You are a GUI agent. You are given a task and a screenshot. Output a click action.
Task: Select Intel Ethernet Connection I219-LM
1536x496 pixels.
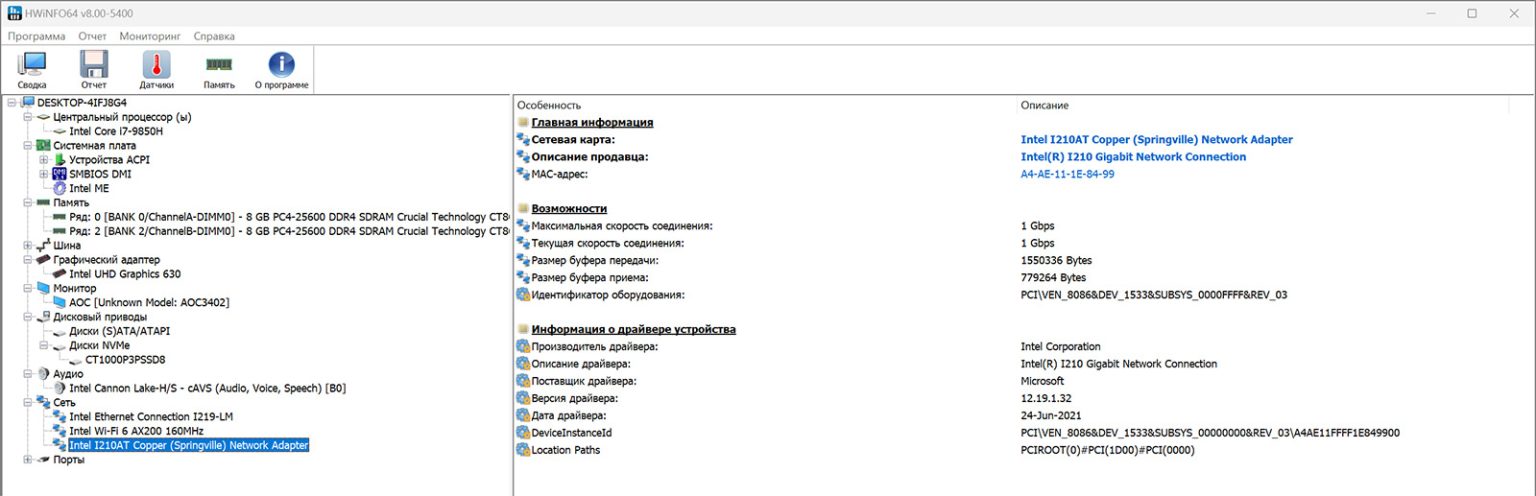pyautogui.click(x=150, y=417)
